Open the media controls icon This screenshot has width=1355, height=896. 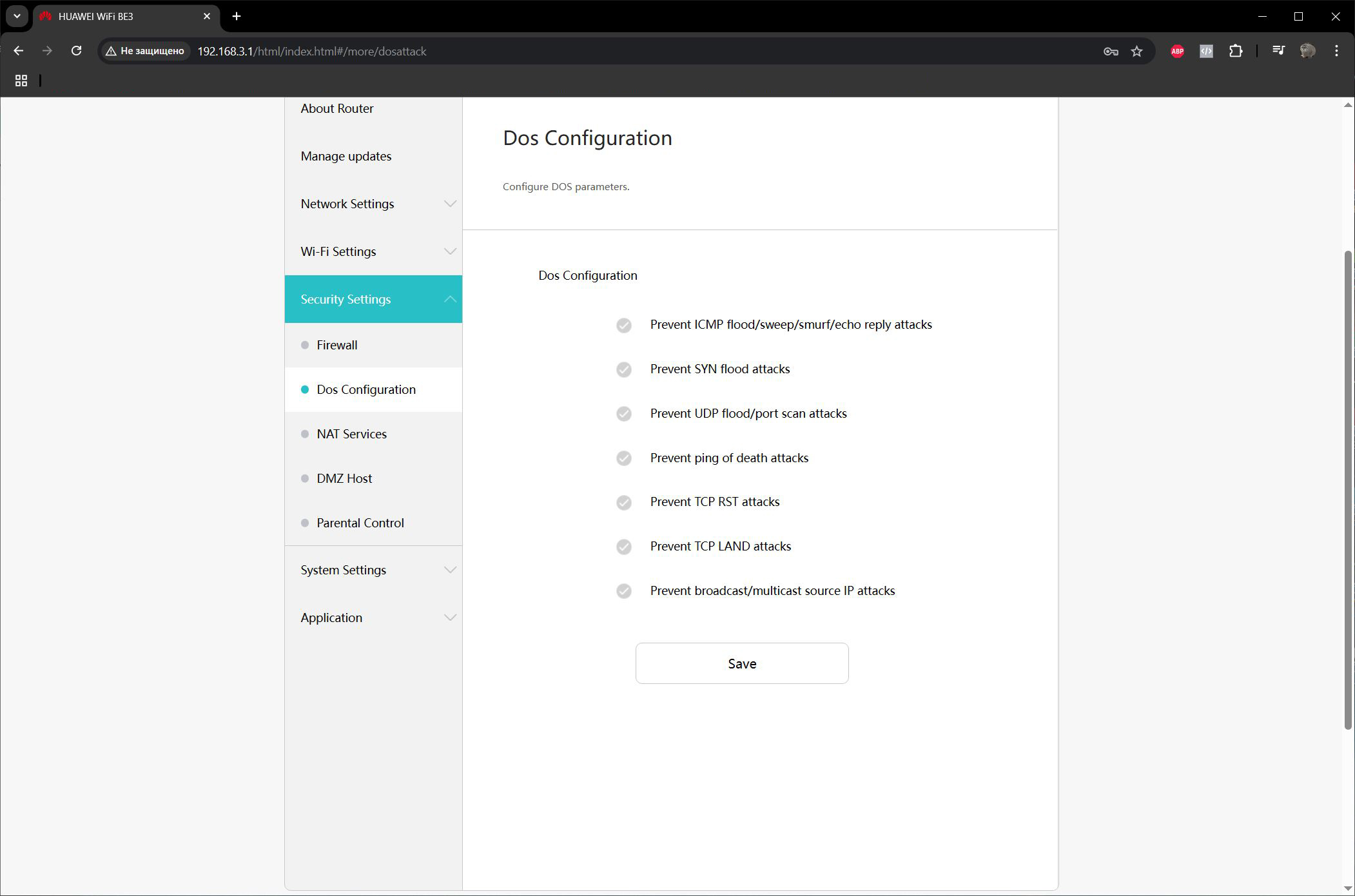1278,50
